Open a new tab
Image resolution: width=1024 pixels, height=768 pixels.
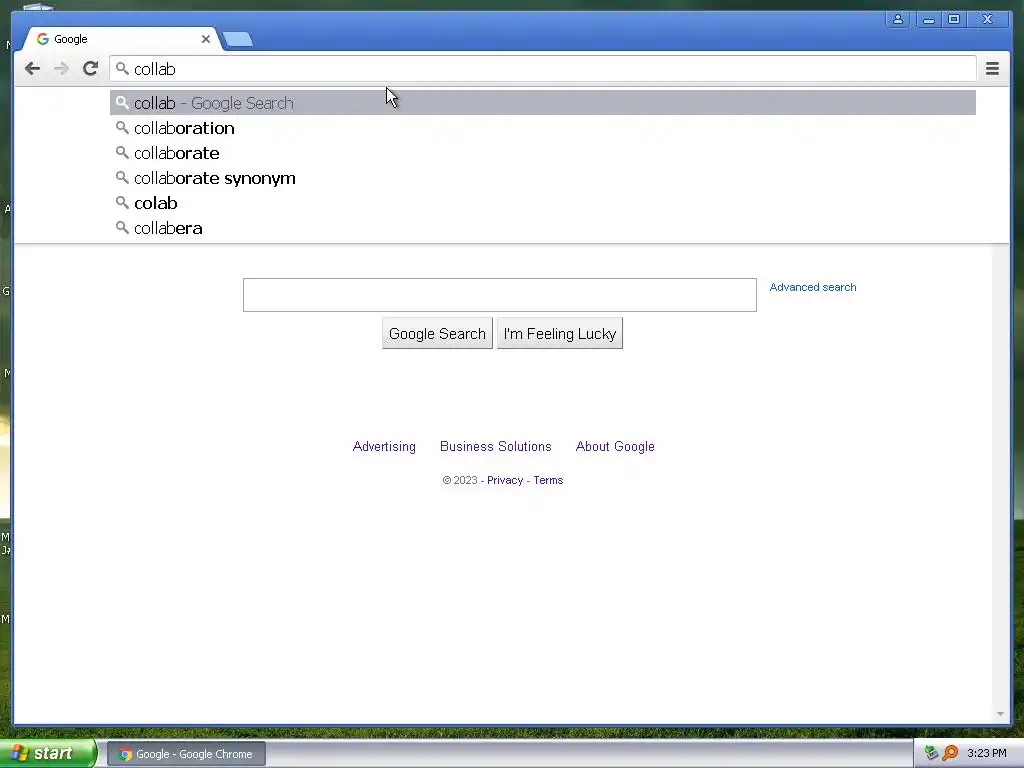[238, 40]
